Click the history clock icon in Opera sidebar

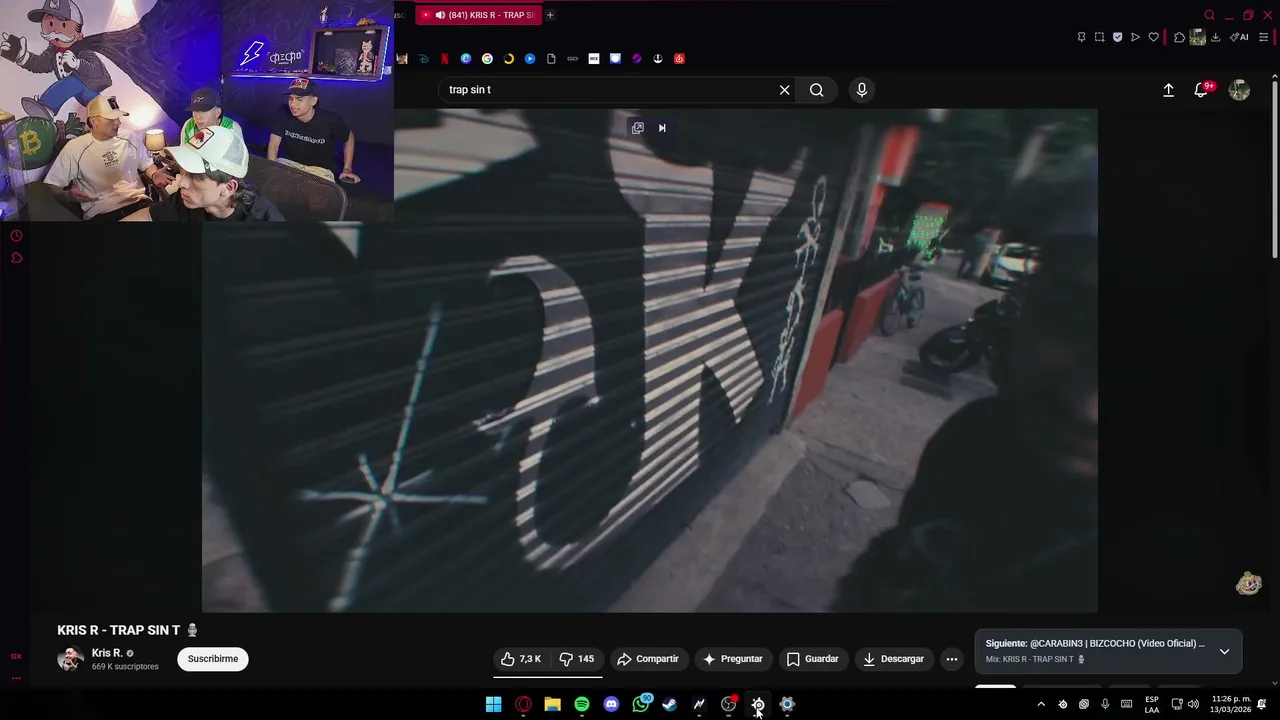tap(16, 236)
